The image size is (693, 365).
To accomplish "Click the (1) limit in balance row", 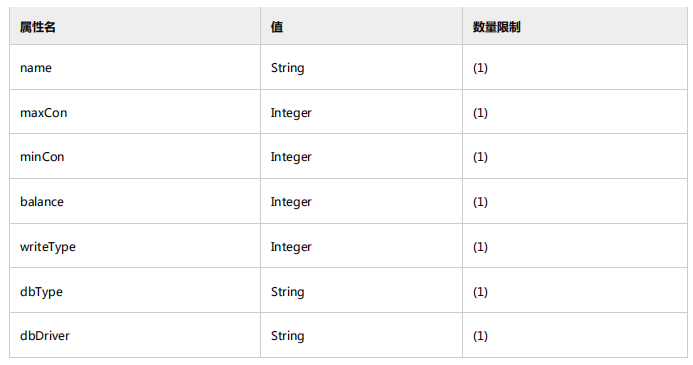I will [480, 202].
